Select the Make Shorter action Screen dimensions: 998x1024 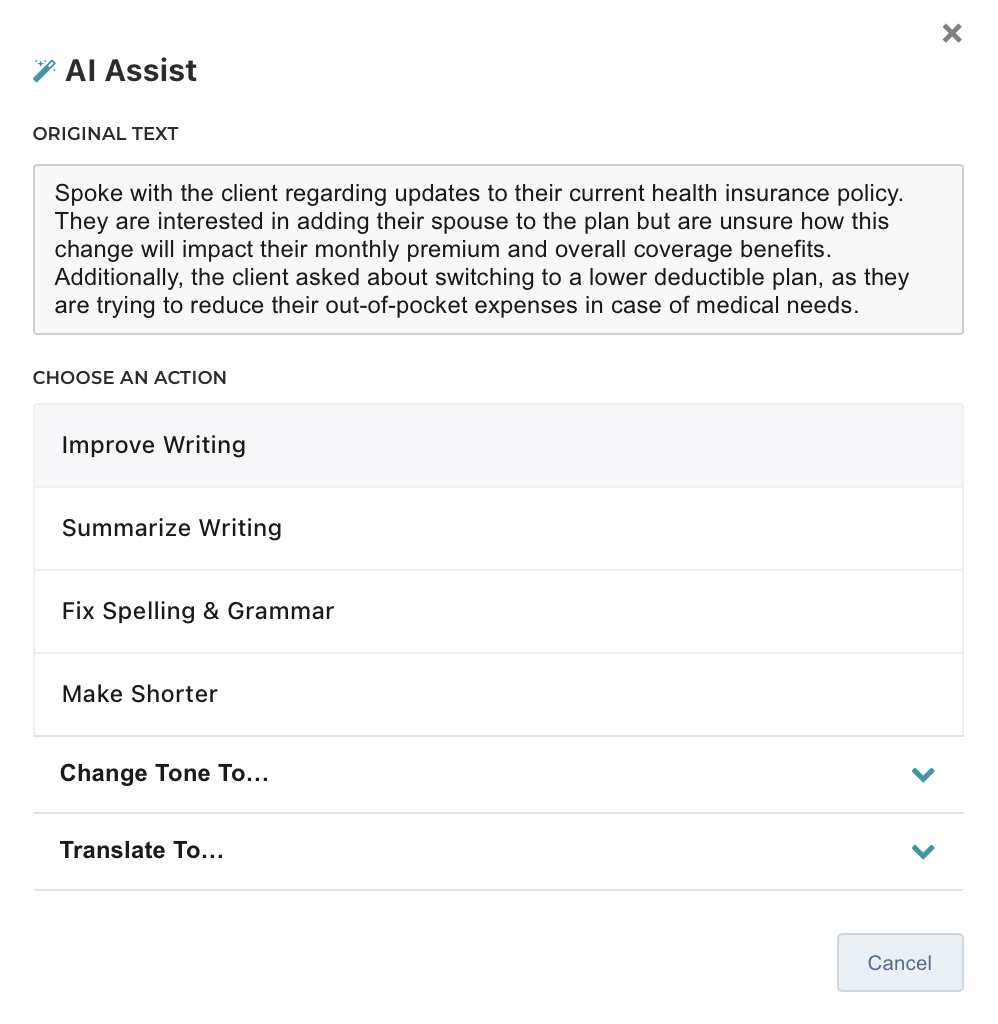[x=140, y=695]
